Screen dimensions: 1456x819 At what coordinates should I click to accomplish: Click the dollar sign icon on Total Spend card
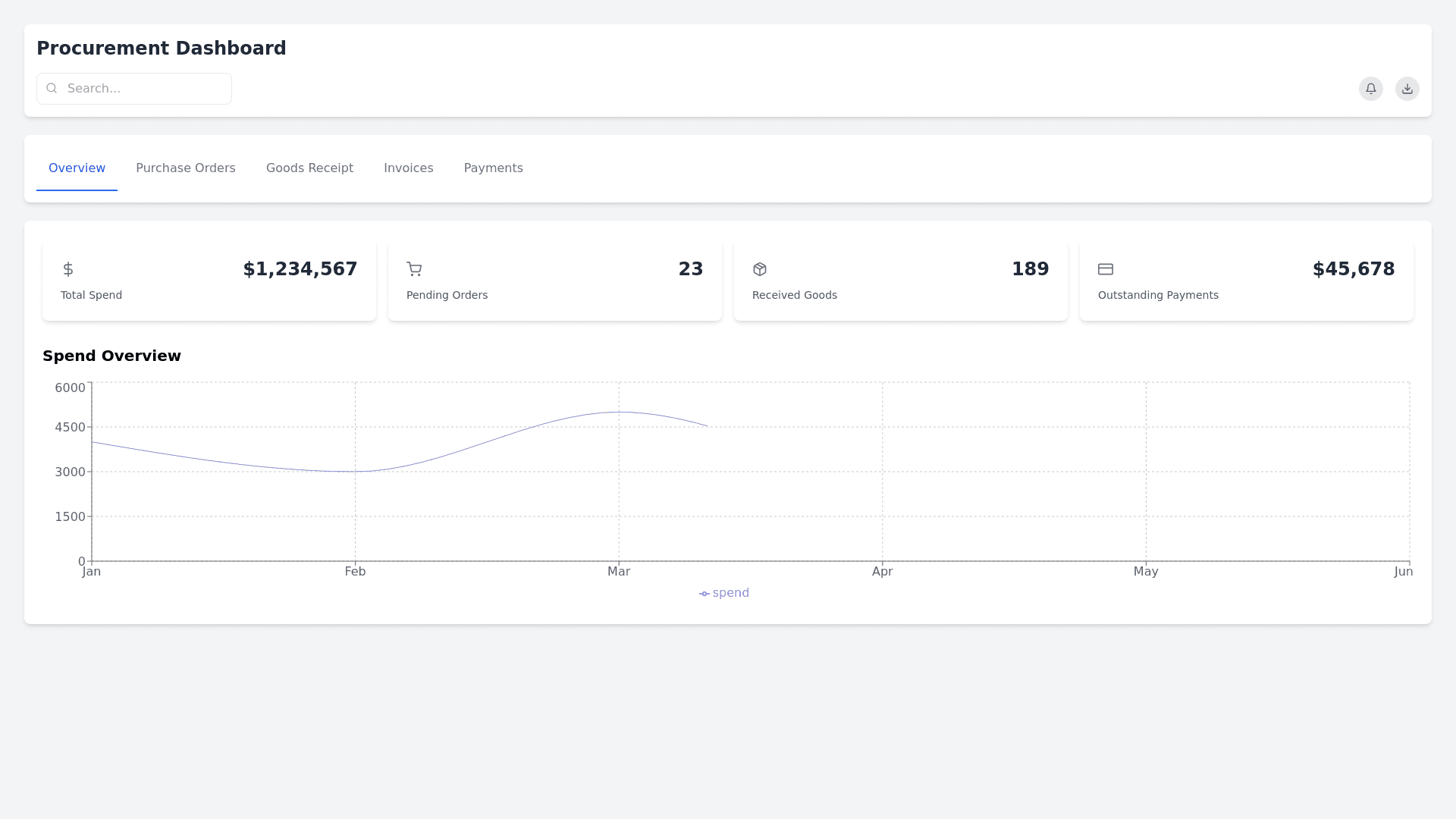point(68,269)
